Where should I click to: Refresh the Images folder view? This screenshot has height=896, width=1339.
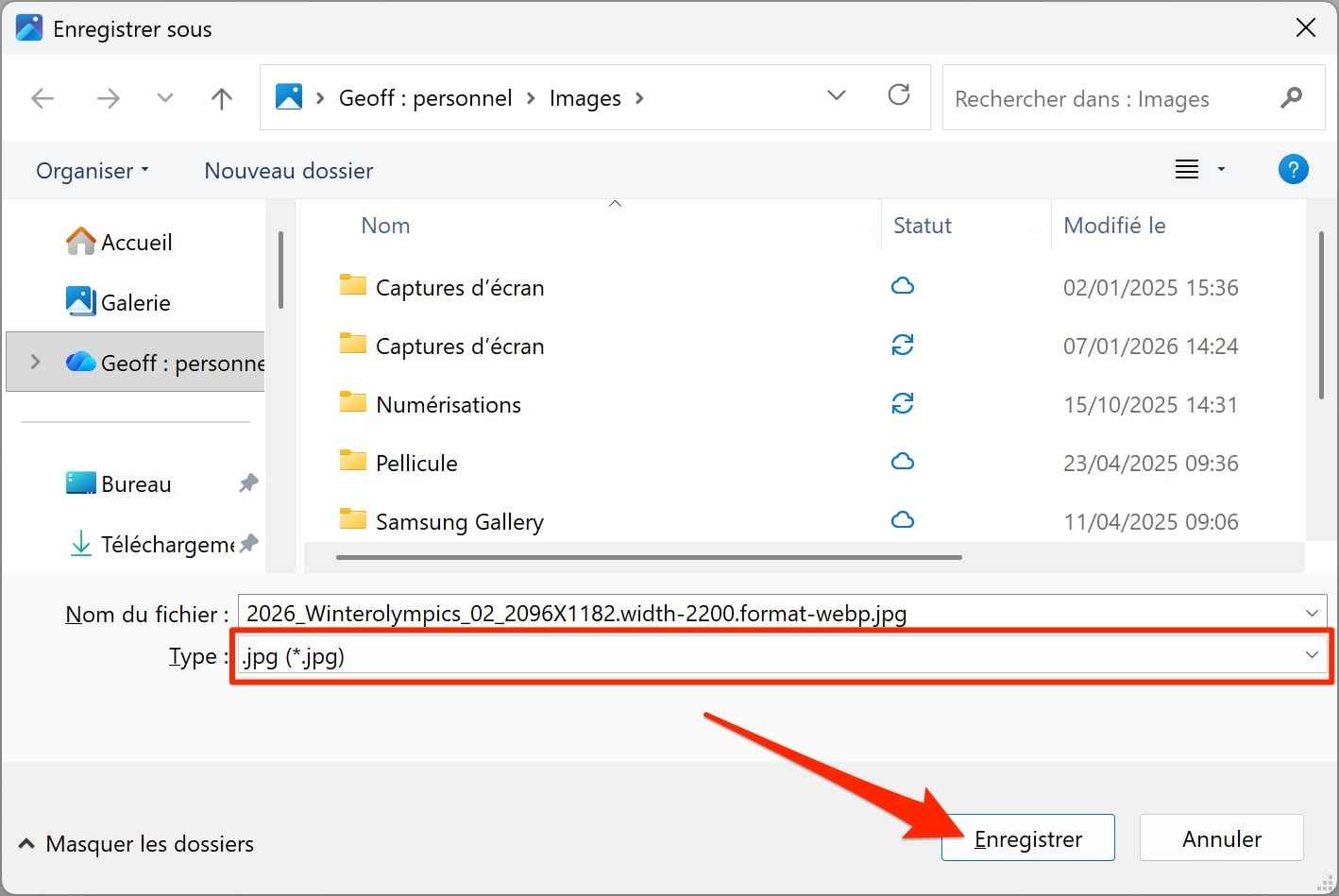pyautogui.click(x=898, y=96)
